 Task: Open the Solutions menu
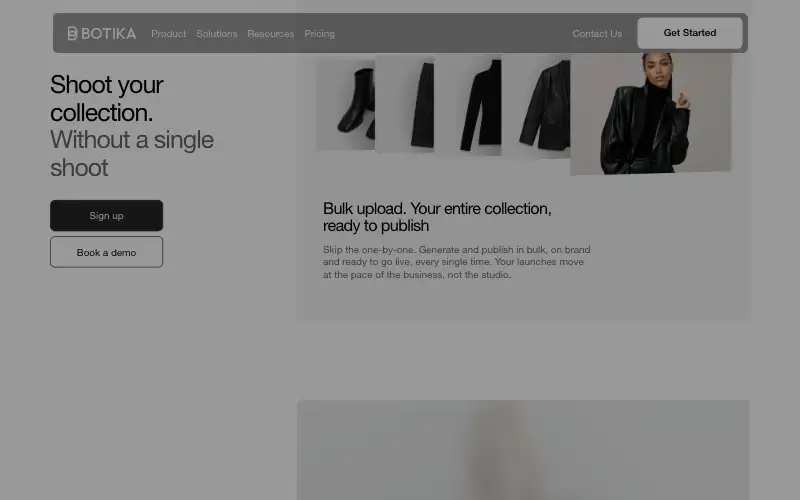[217, 34]
